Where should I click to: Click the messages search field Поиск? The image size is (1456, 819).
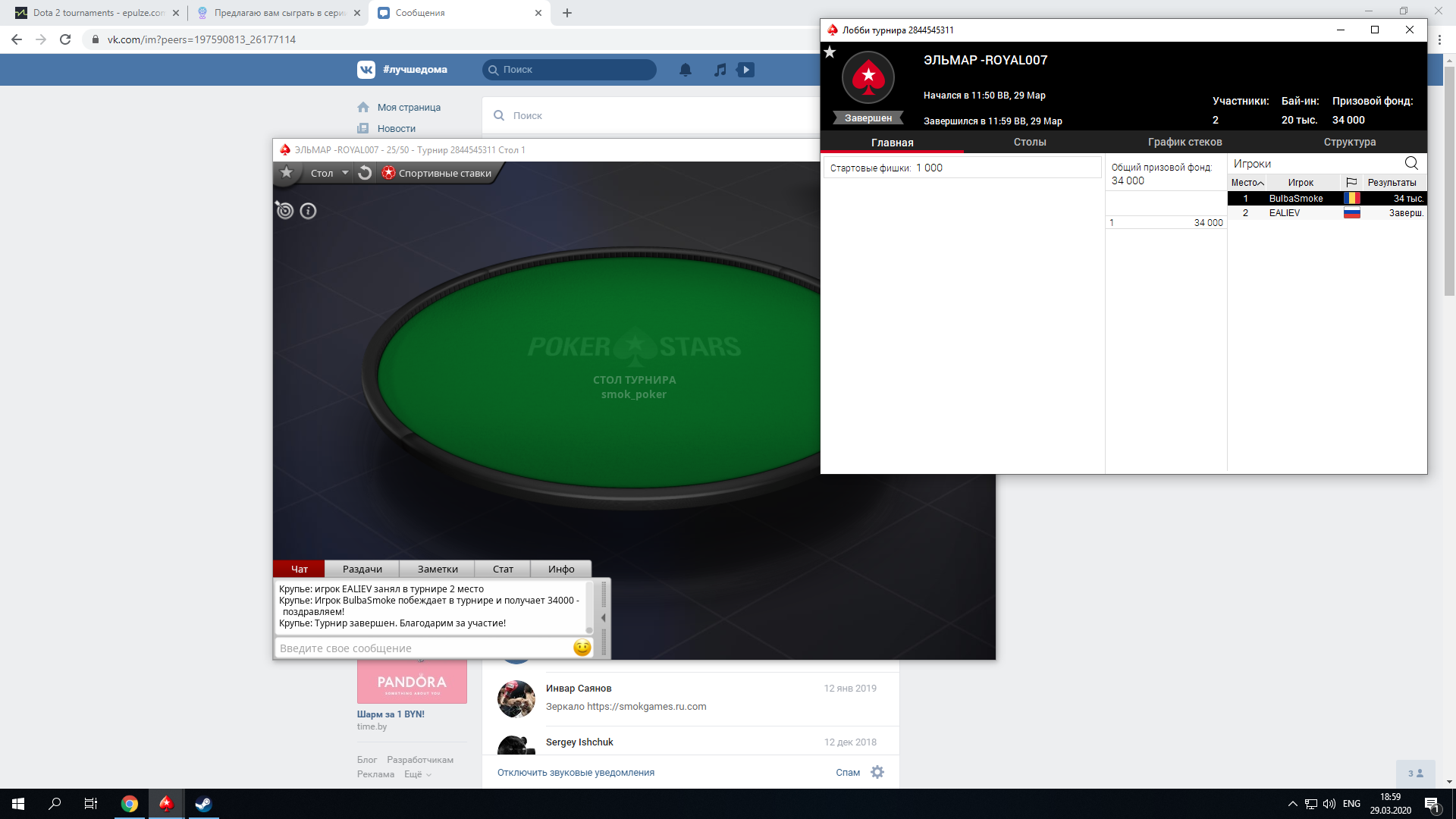(652, 116)
